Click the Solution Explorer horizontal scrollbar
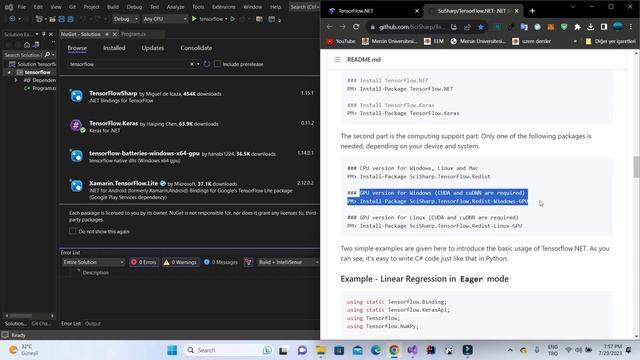 (x=29, y=316)
